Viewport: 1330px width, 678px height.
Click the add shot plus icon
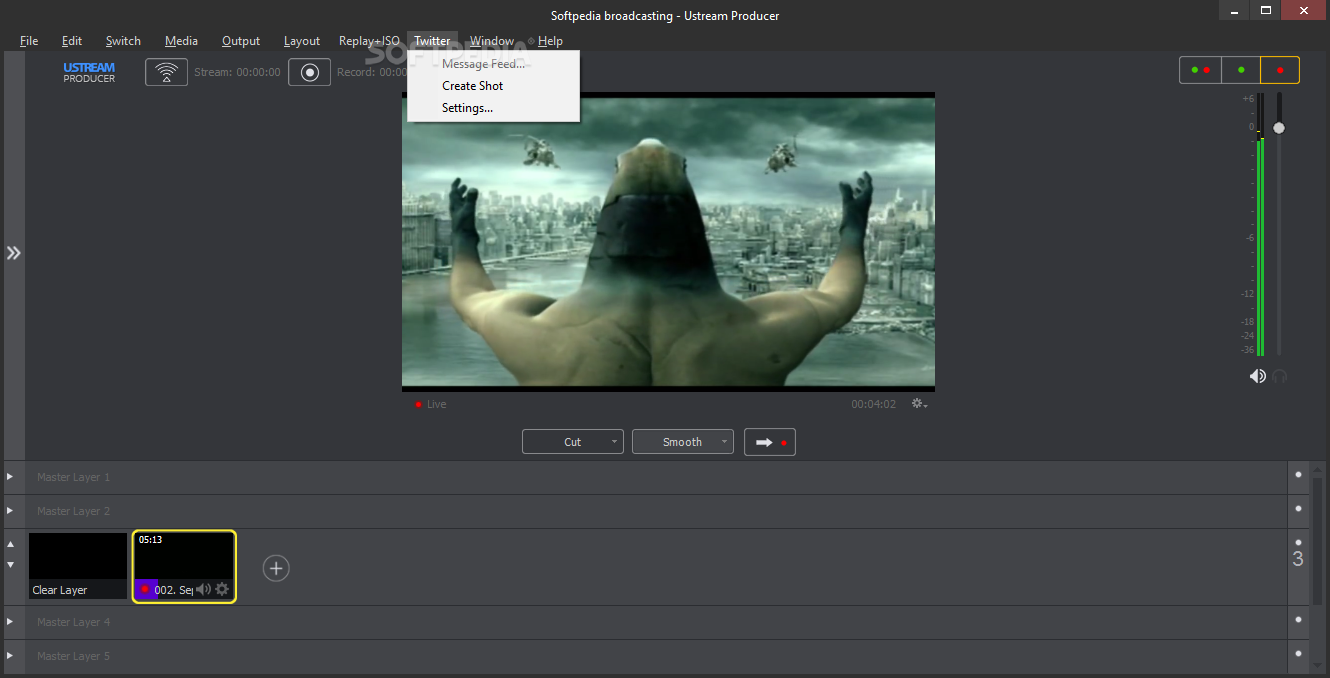(276, 568)
